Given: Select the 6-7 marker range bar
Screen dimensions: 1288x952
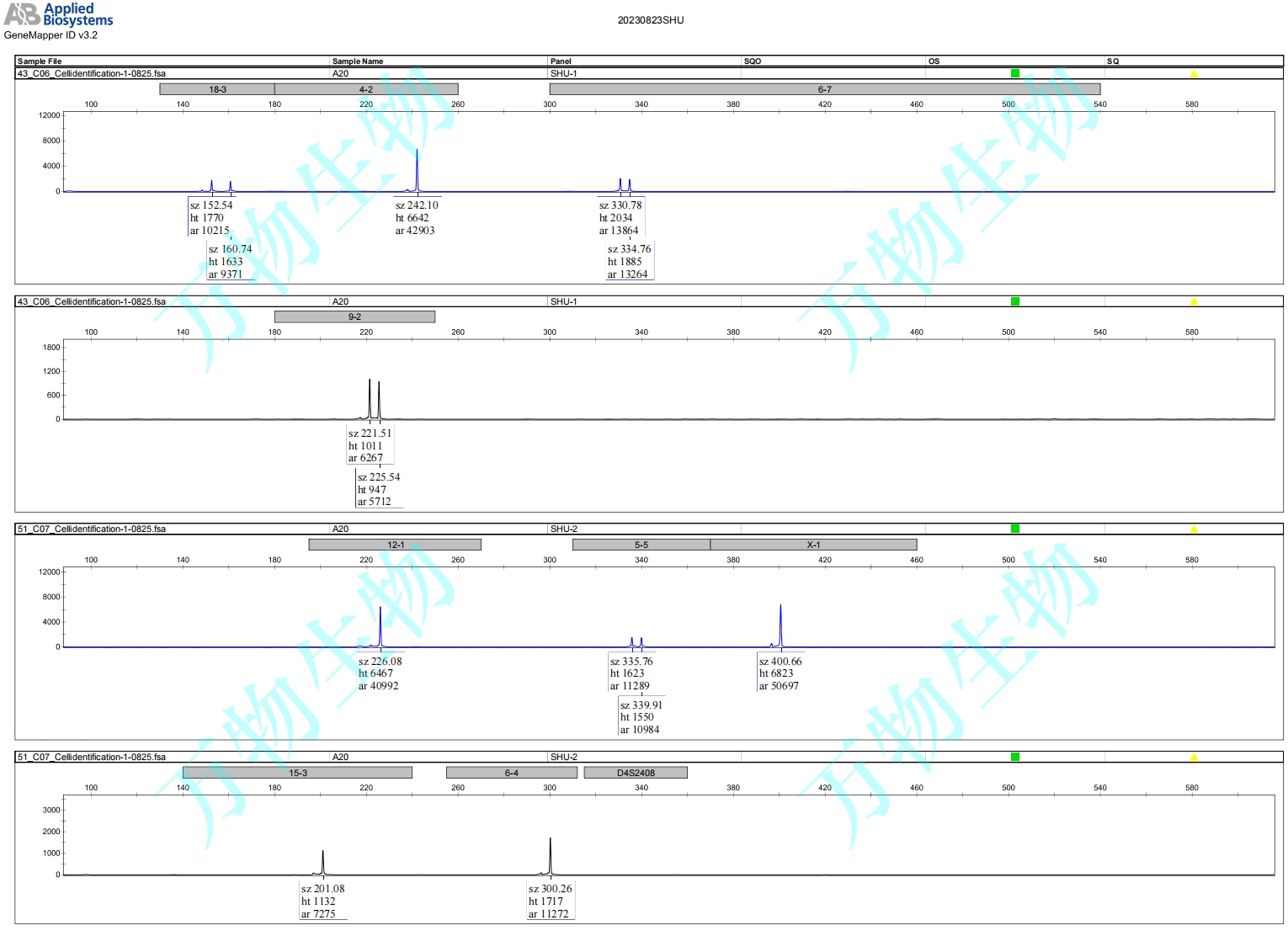Looking at the screenshot, I should (824, 89).
